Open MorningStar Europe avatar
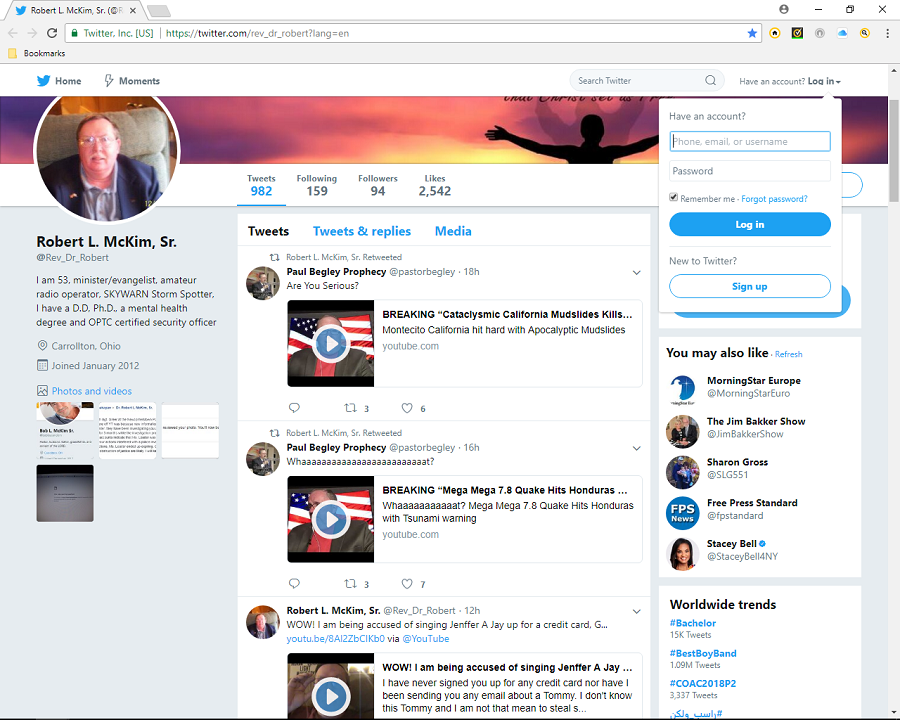 tap(682, 390)
